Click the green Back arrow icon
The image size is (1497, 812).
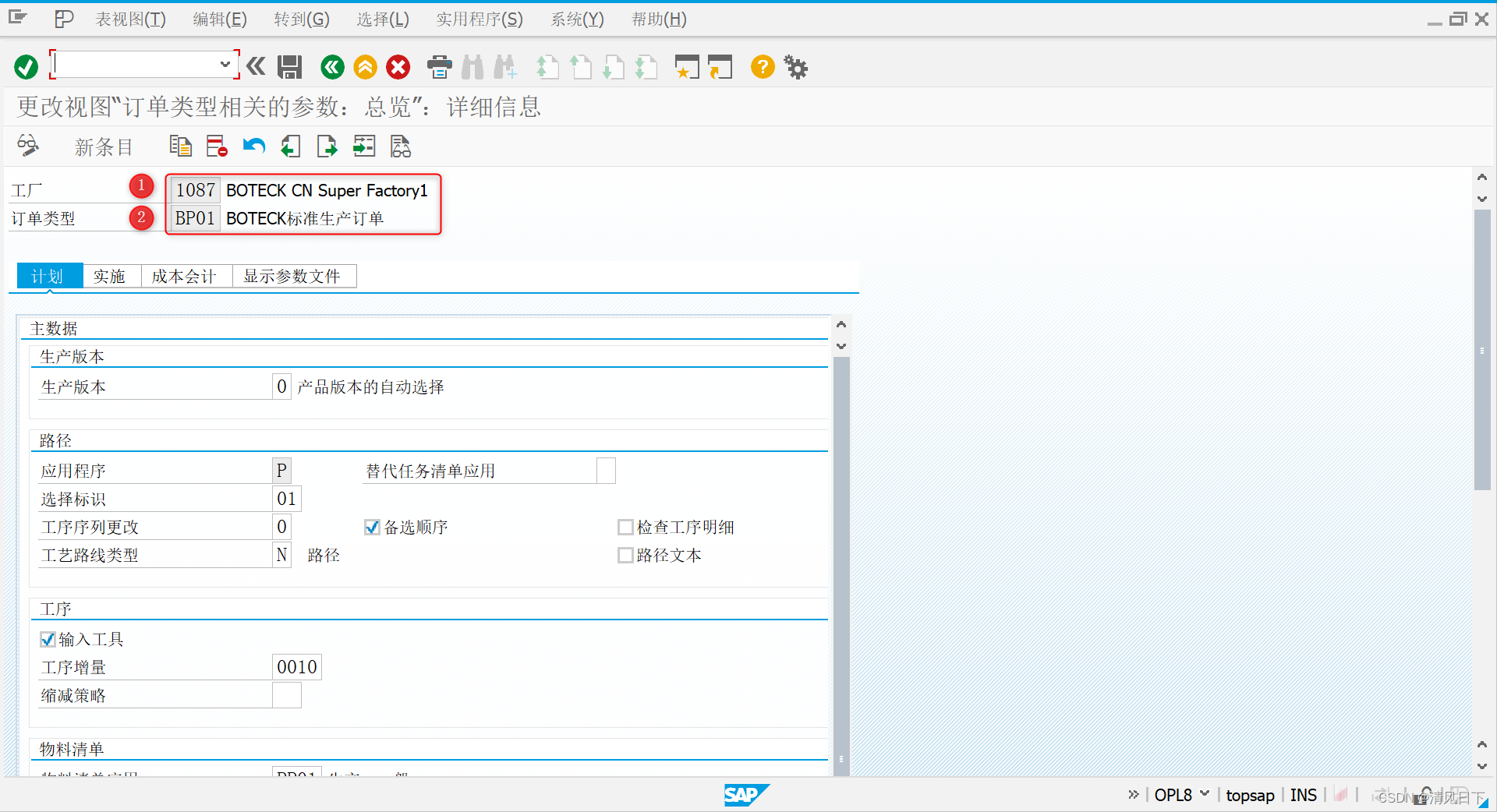click(332, 67)
